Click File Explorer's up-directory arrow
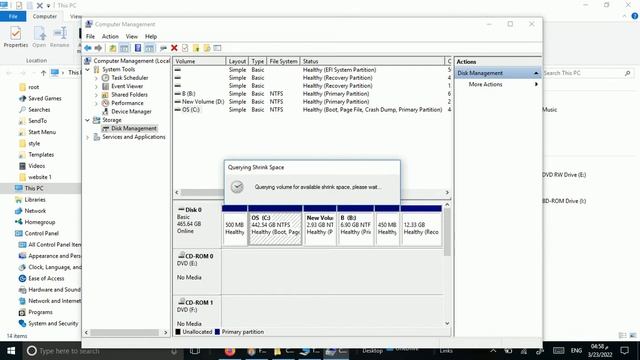Screen dimensions: 640x360 pyautogui.click(x=43, y=73)
